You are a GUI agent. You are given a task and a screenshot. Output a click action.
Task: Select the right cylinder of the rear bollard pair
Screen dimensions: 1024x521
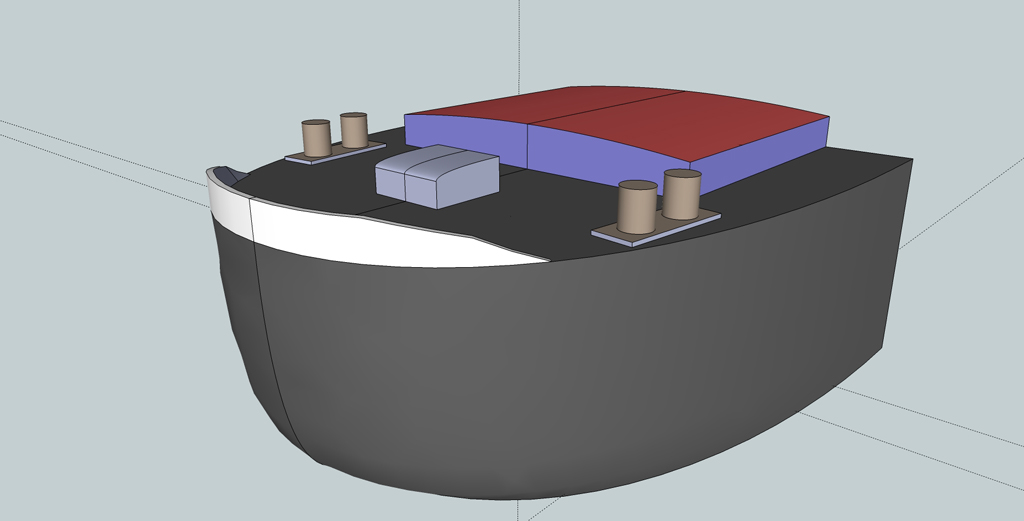pyautogui.click(x=354, y=131)
